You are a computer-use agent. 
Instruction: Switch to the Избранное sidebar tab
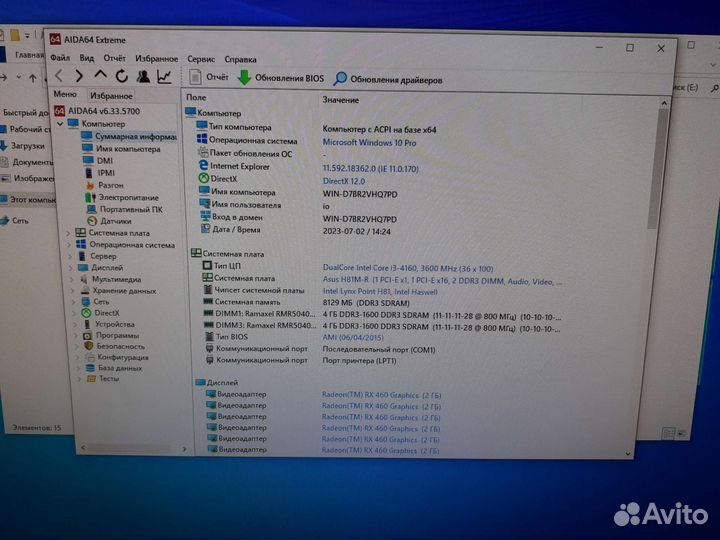coord(111,96)
